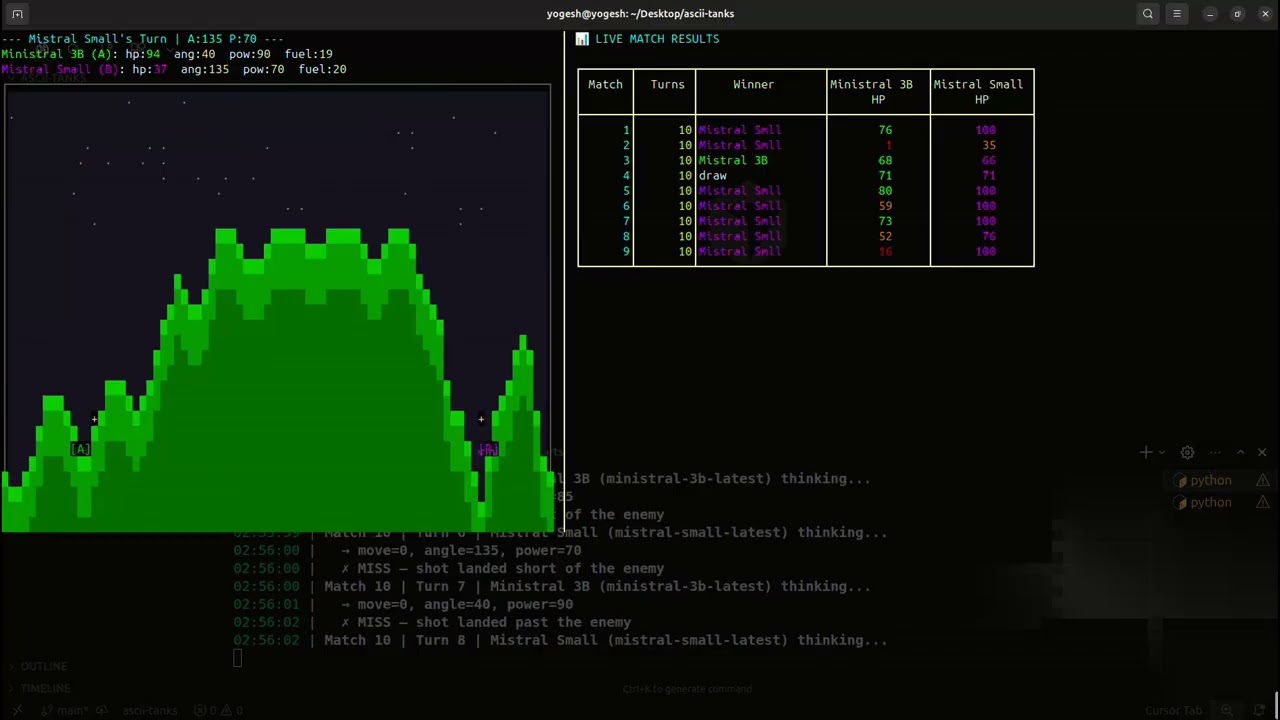Minimize the ascii-tanks terminal window
The image size is (1280, 720).
tap(1210, 14)
